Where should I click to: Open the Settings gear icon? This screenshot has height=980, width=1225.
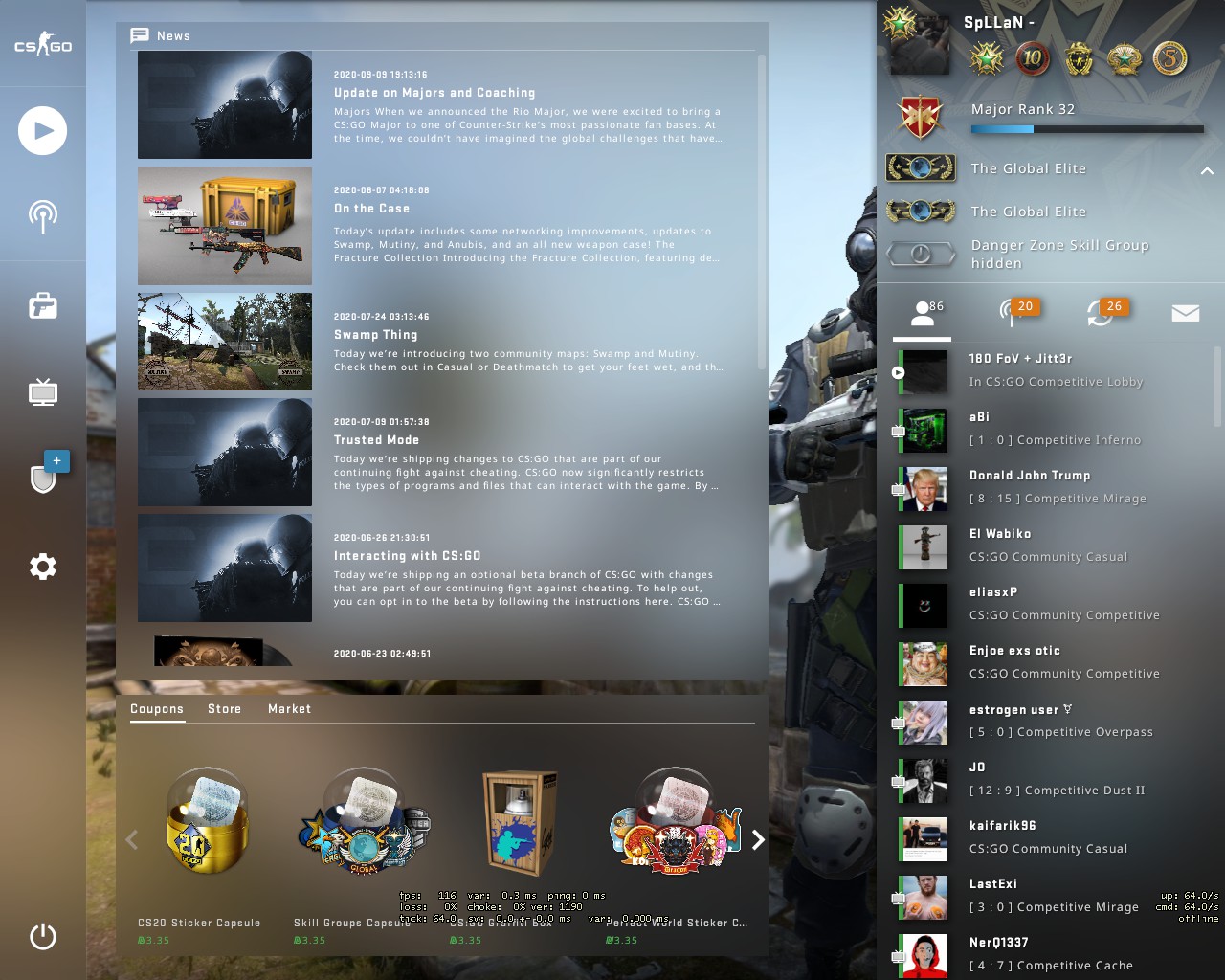pos(43,567)
